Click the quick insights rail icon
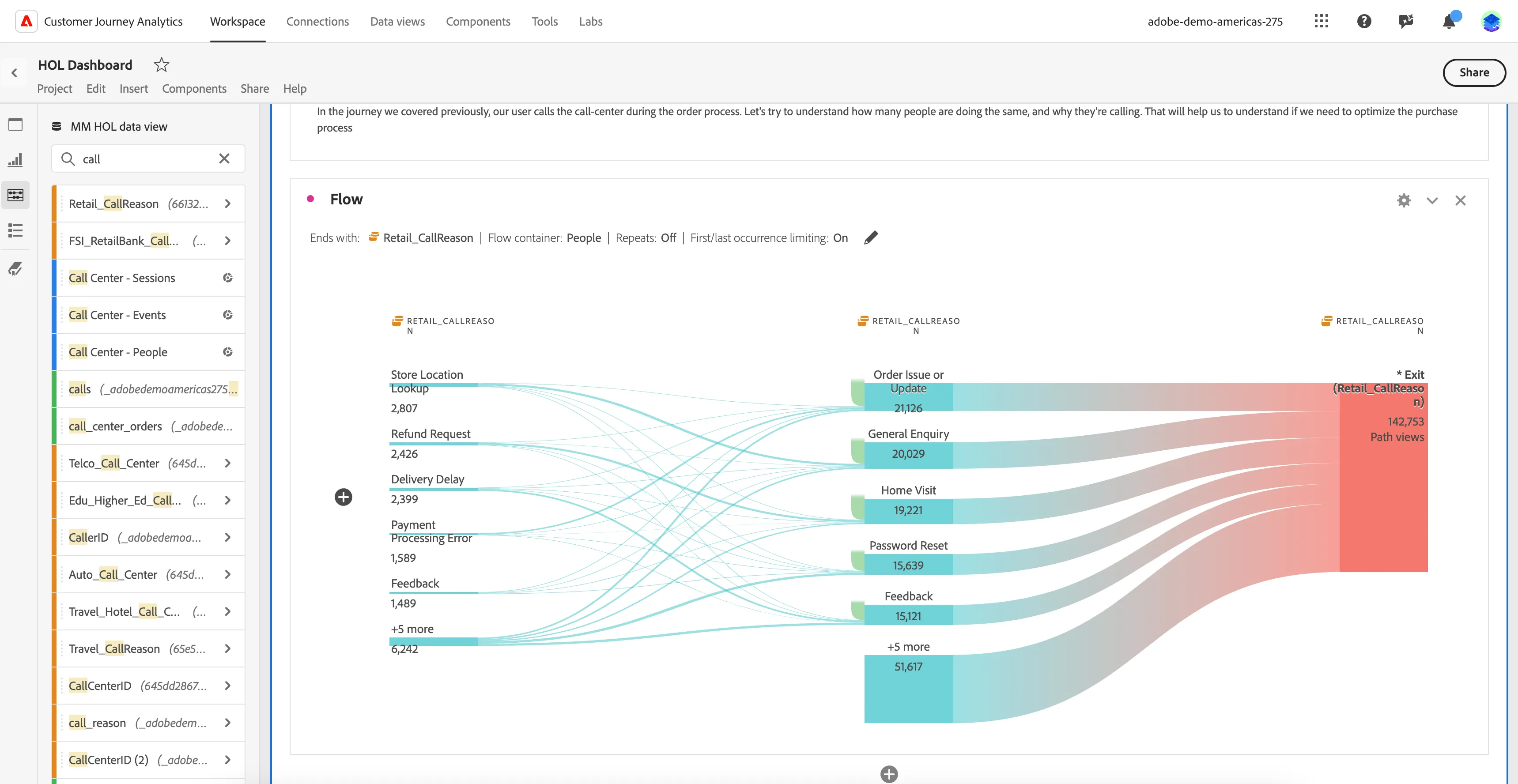Image resolution: width=1518 pixels, height=784 pixels. (x=15, y=269)
